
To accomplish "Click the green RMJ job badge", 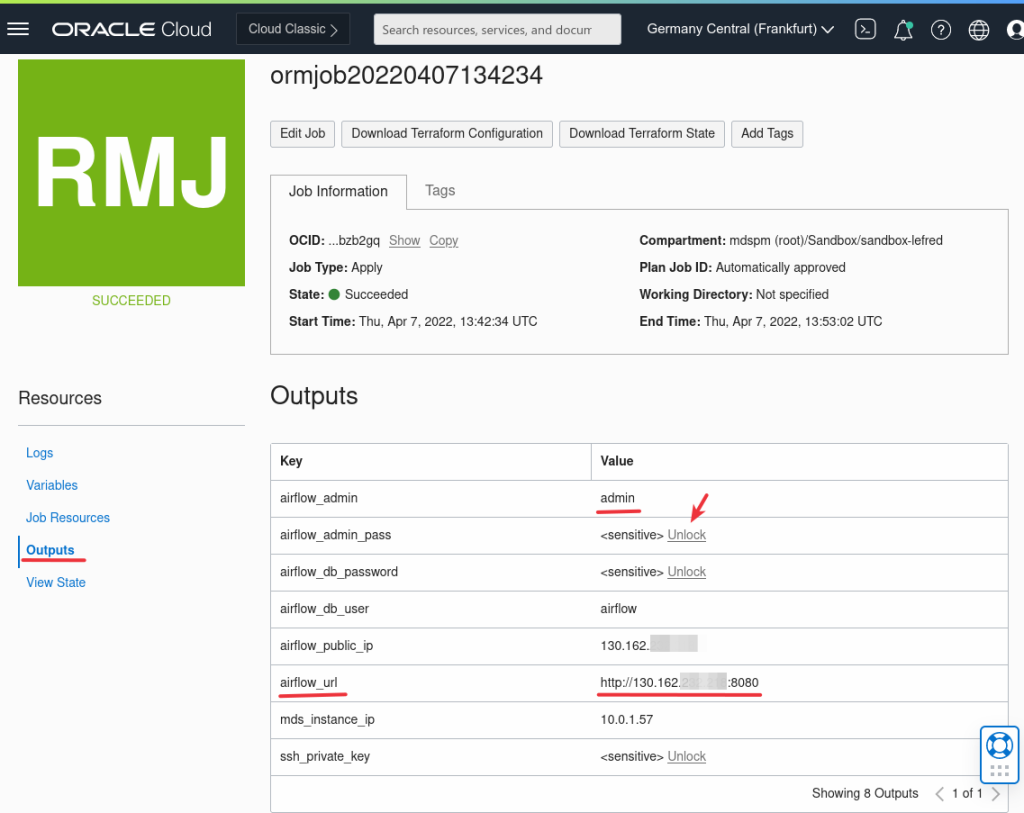I will (x=131, y=172).
